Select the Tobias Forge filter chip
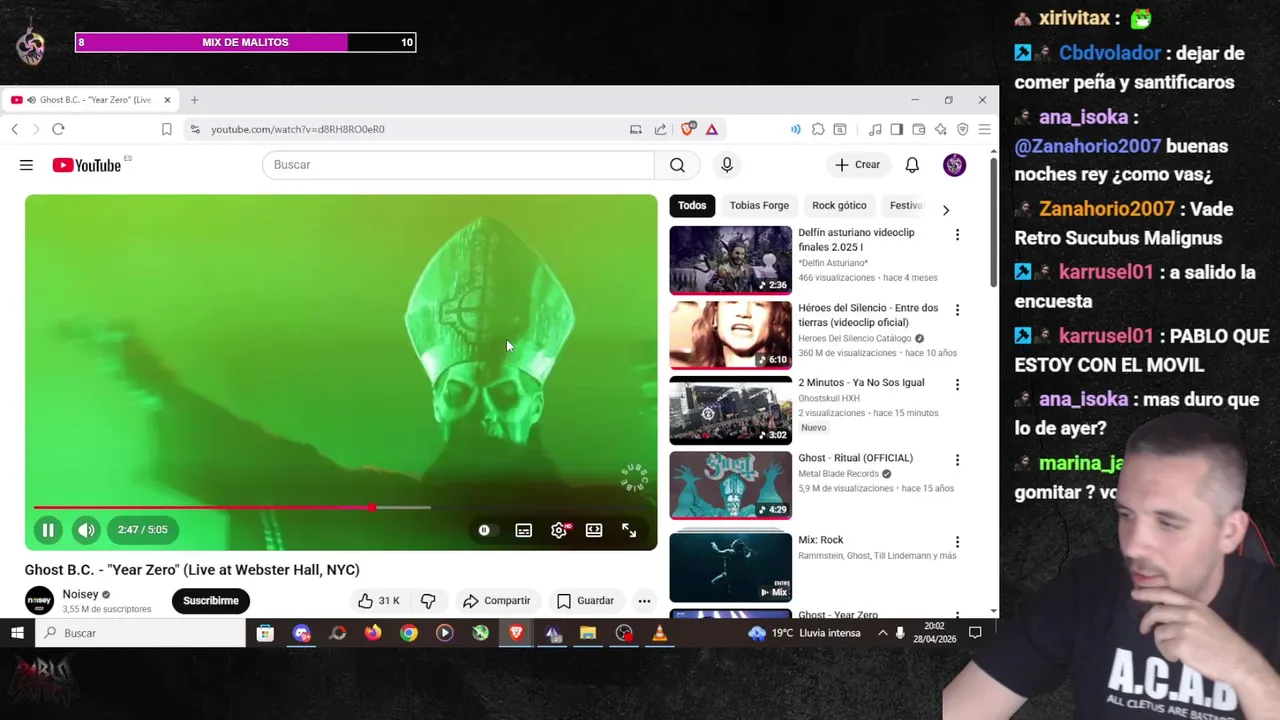Image resolution: width=1280 pixels, height=720 pixels. tap(759, 206)
